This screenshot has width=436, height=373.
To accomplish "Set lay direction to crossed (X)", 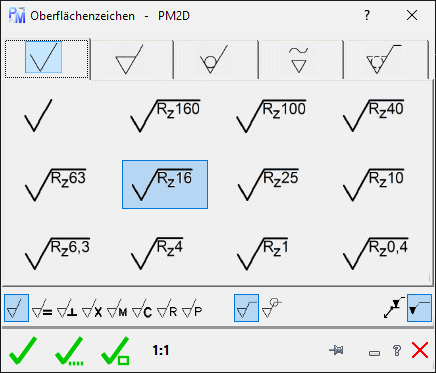I will pyautogui.click(x=92, y=308).
